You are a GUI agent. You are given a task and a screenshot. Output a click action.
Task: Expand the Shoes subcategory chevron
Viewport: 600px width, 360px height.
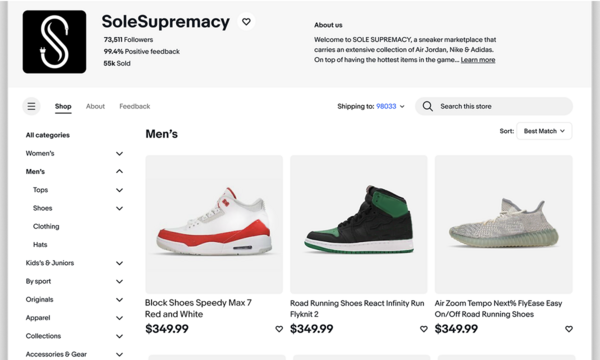pos(119,209)
